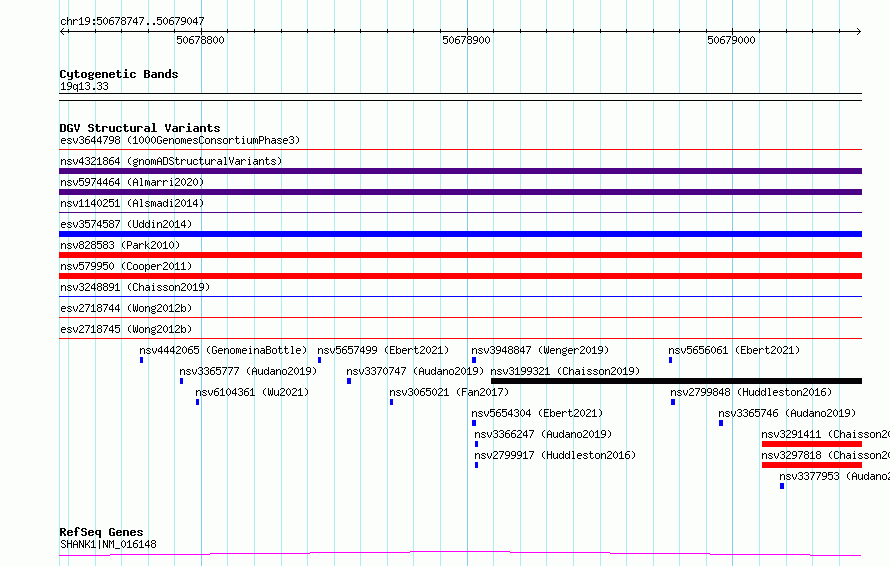Open variant esv2718745 (Wong2012b)

point(126,329)
